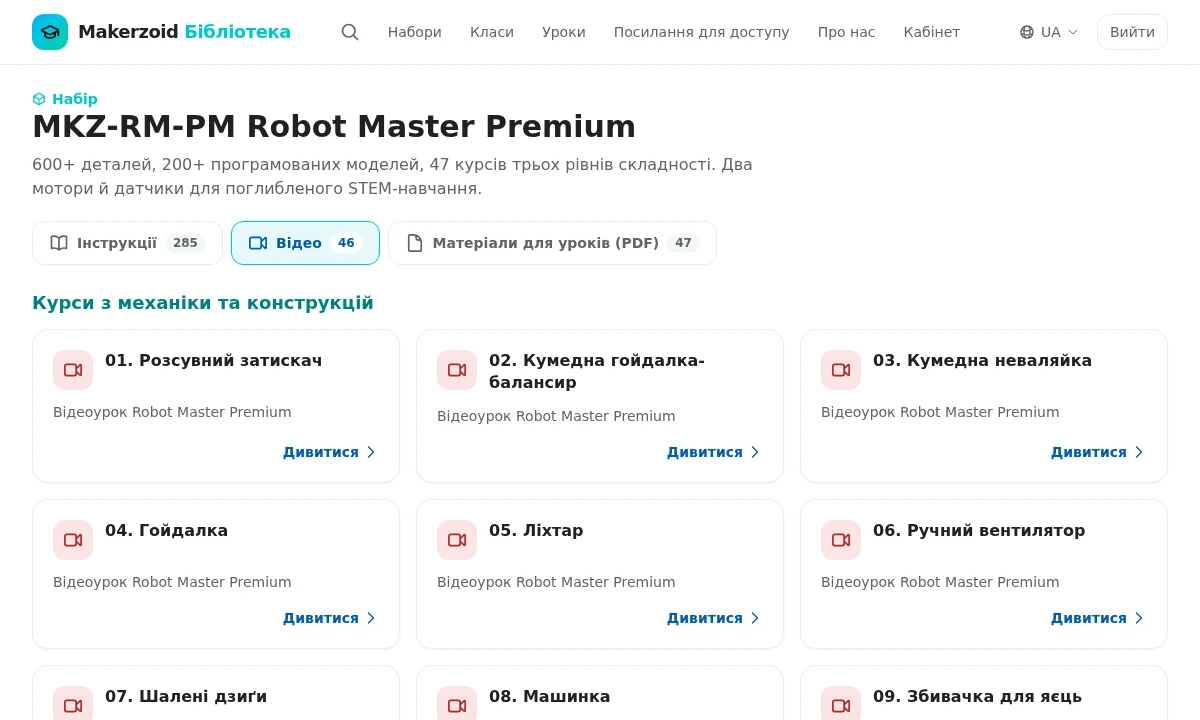Go to Посилання для доступу page
This screenshot has height=720, width=1200.
[702, 32]
